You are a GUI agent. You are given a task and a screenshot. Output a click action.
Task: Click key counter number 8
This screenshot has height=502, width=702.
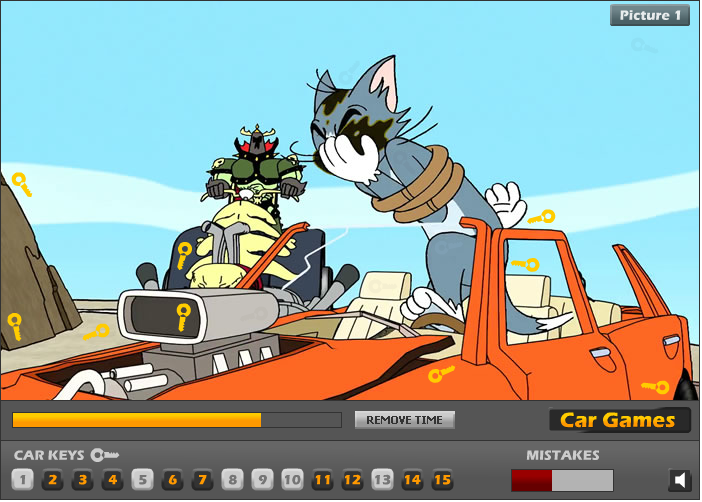coord(232,480)
